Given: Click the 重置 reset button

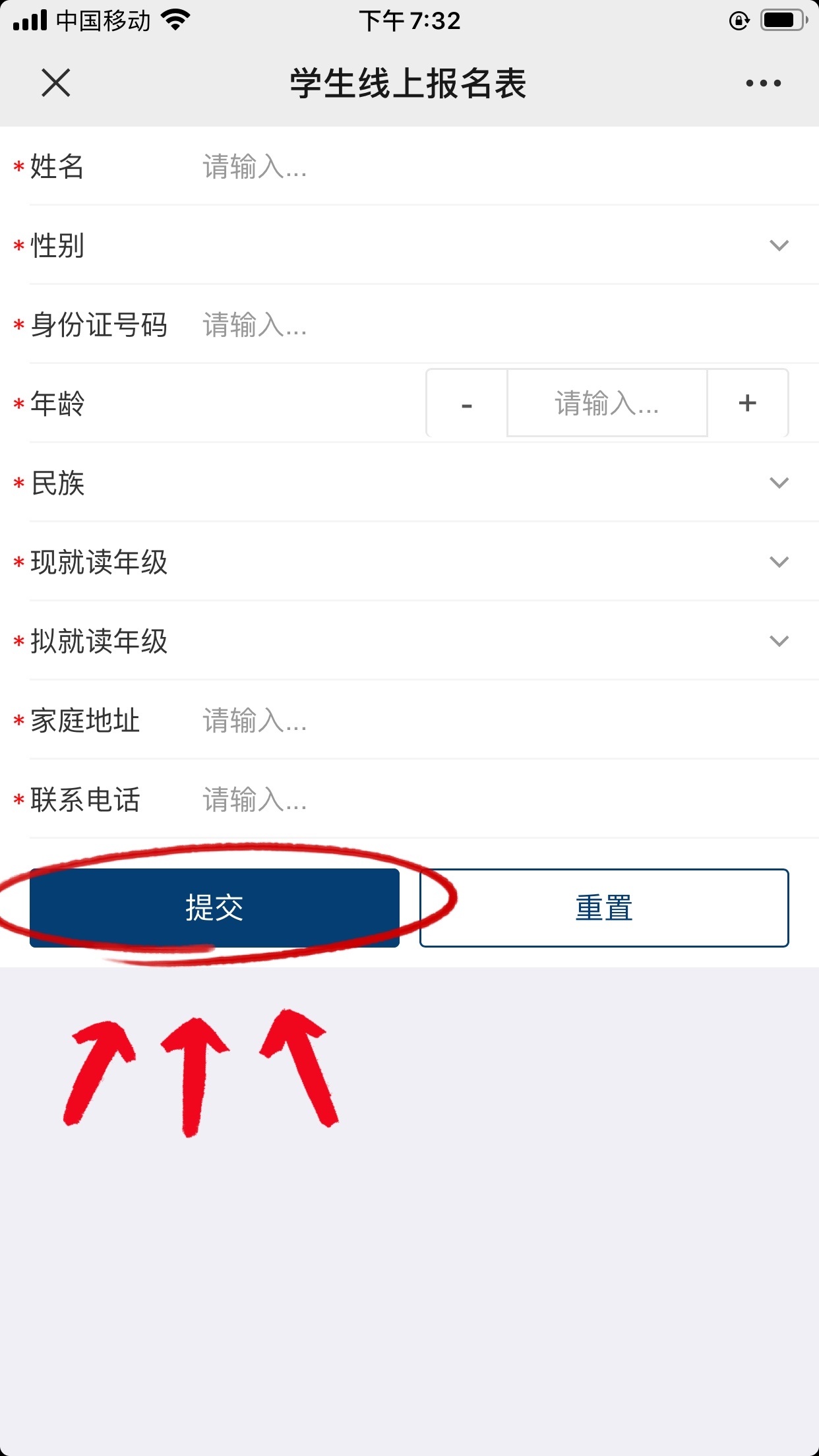Looking at the screenshot, I should [604, 908].
